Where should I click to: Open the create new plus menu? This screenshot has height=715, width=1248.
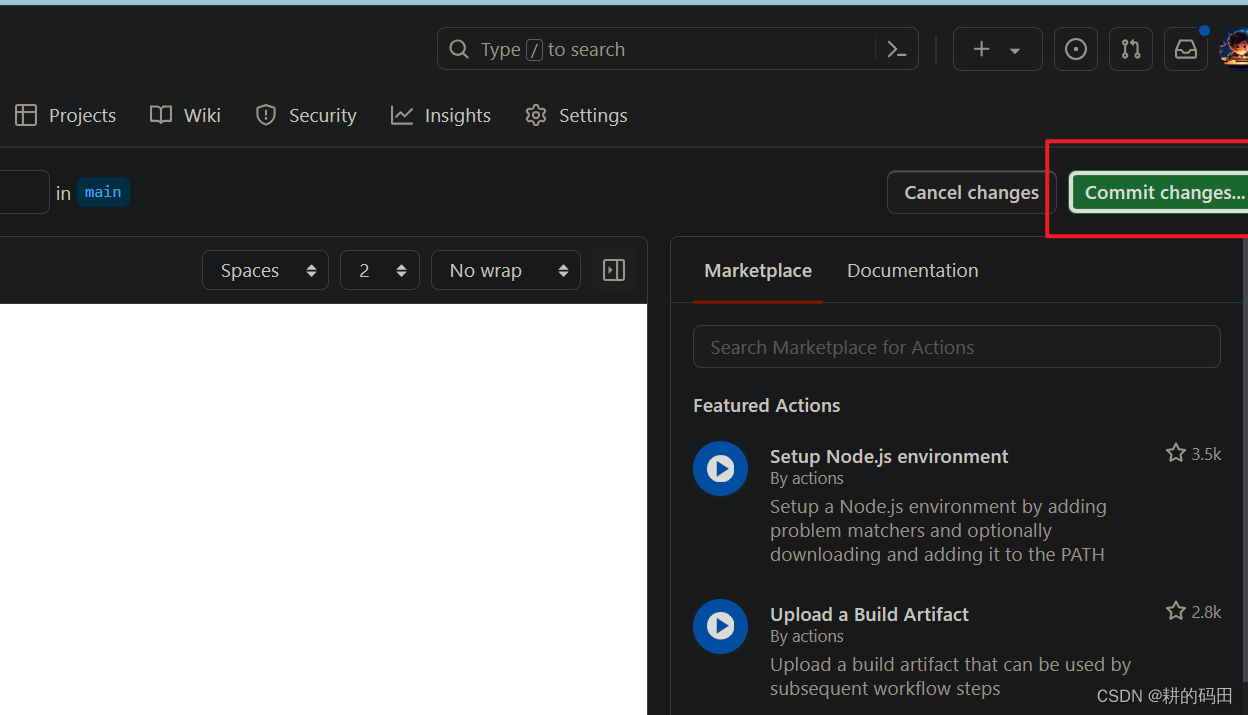[x=997, y=49]
